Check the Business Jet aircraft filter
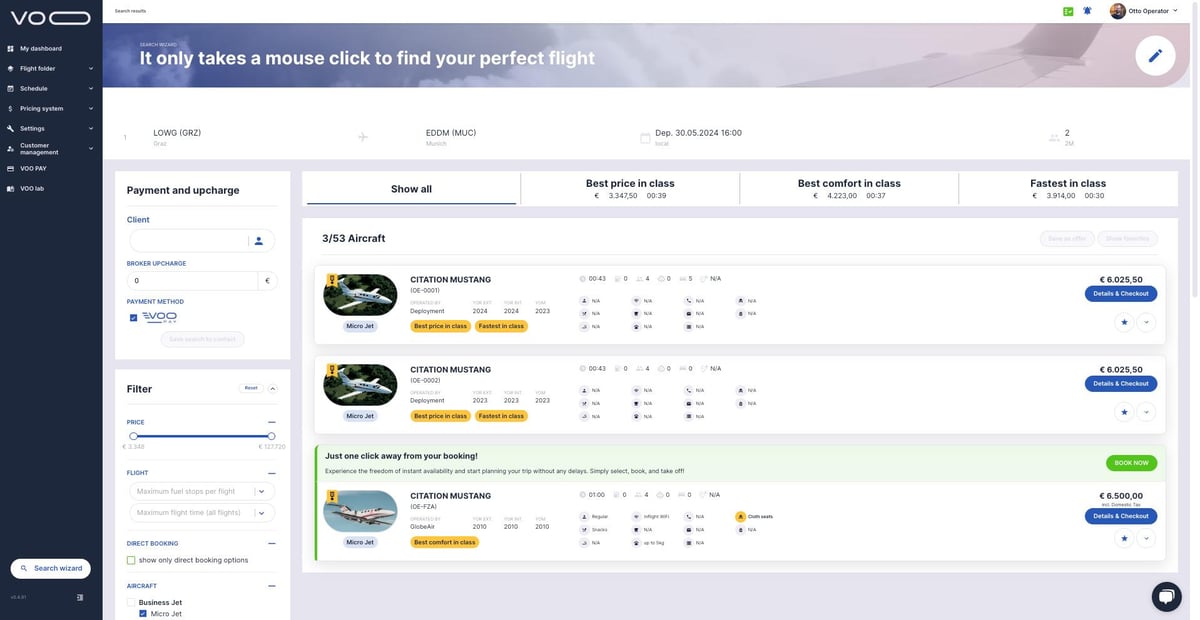The image size is (1200, 620). pos(131,602)
